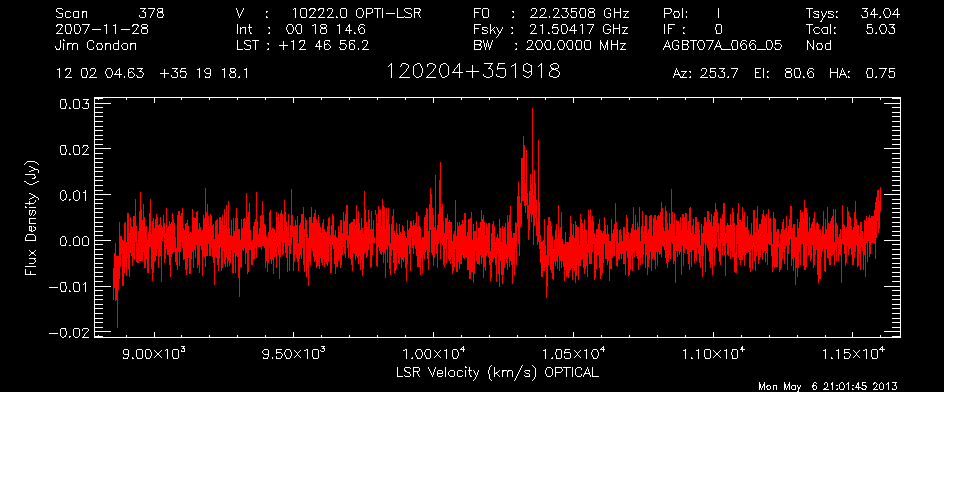This screenshot has height=490, width=962.
Task: Click x-axis tick label 1.05×10⁴
Action: (x=574, y=354)
